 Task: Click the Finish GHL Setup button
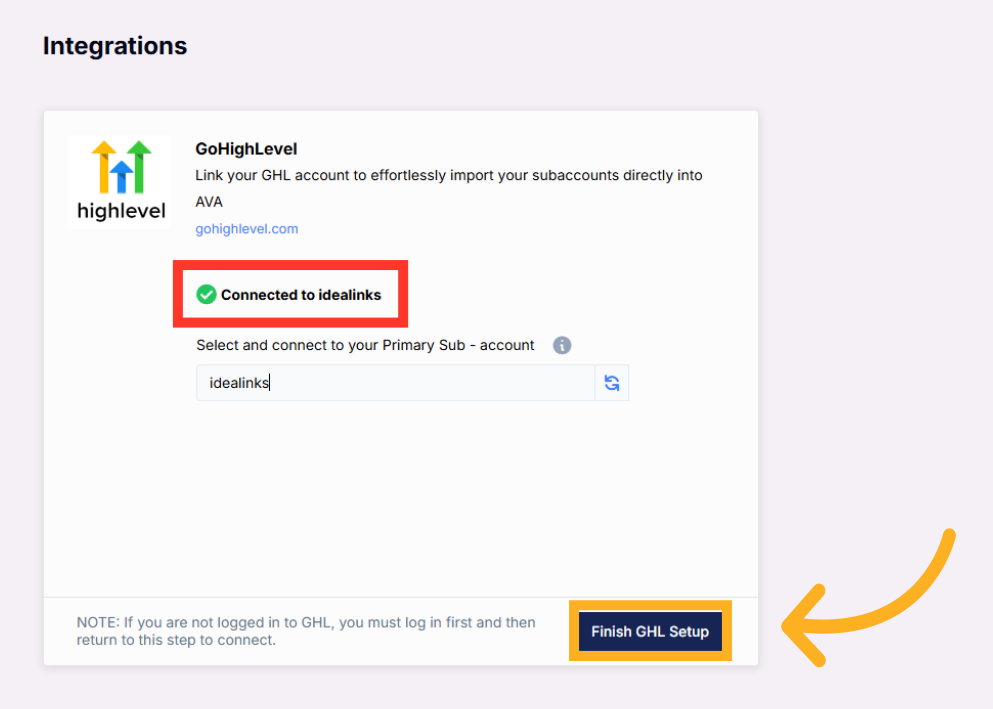(650, 631)
